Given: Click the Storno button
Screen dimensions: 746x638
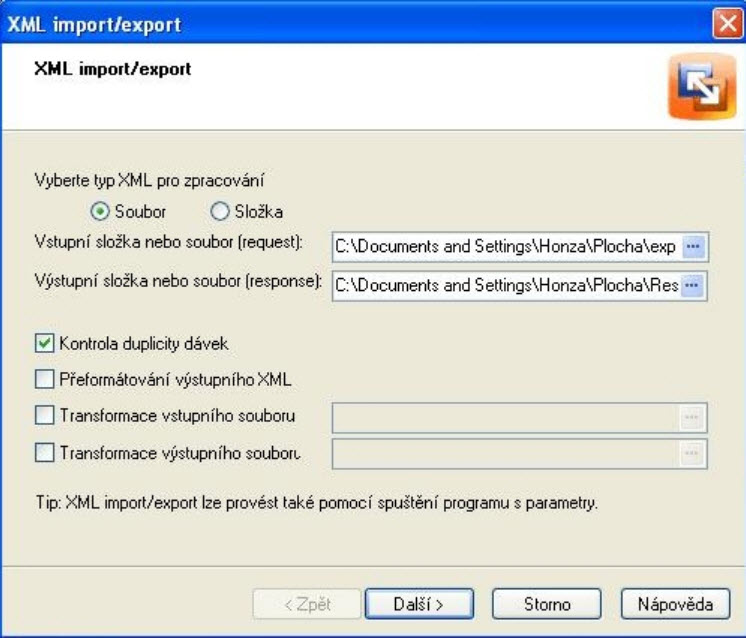Looking at the screenshot, I should click(x=547, y=604).
